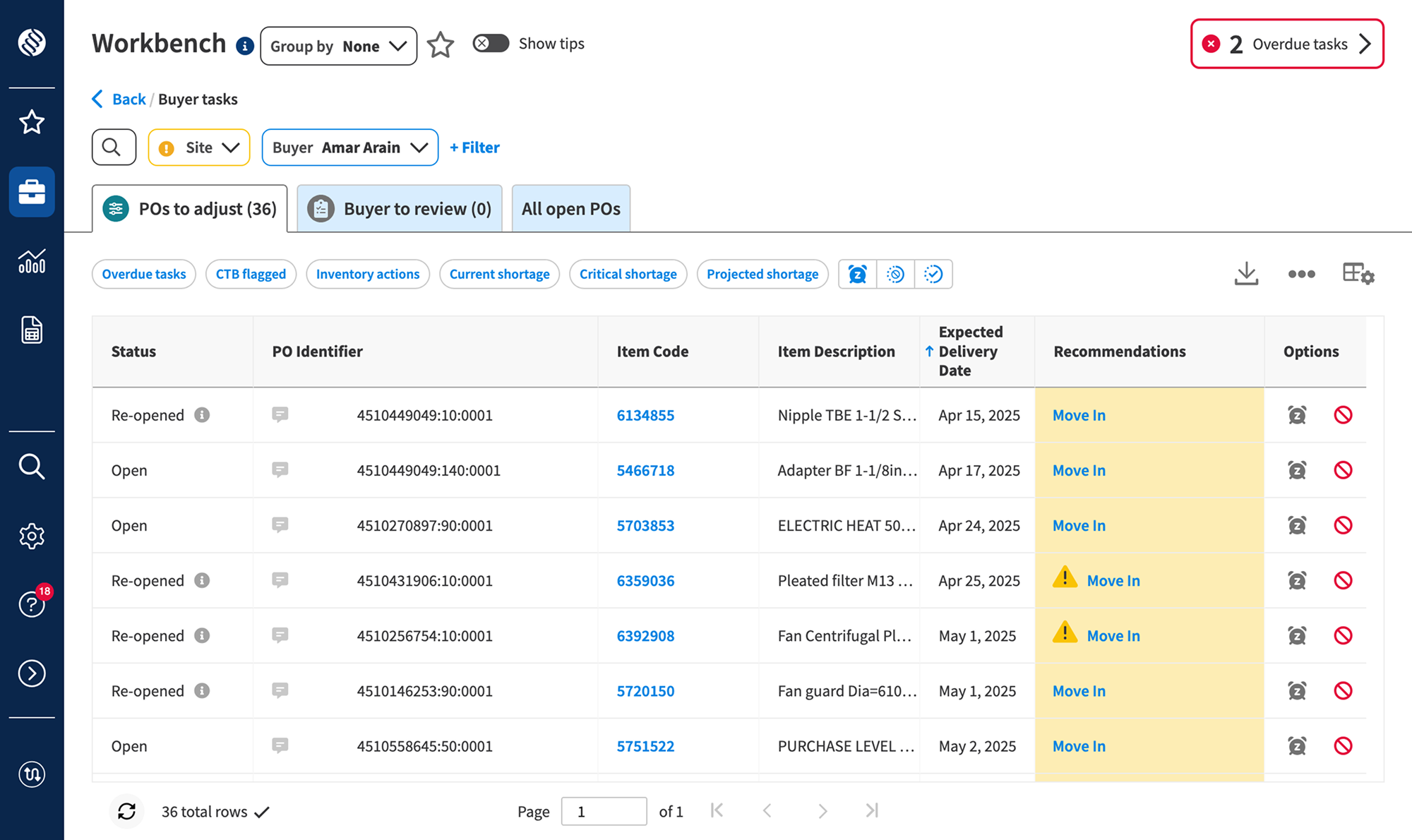1412x840 pixels.
Task: Switch to Buyer to review (0) tab
Action: (x=400, y=209)
